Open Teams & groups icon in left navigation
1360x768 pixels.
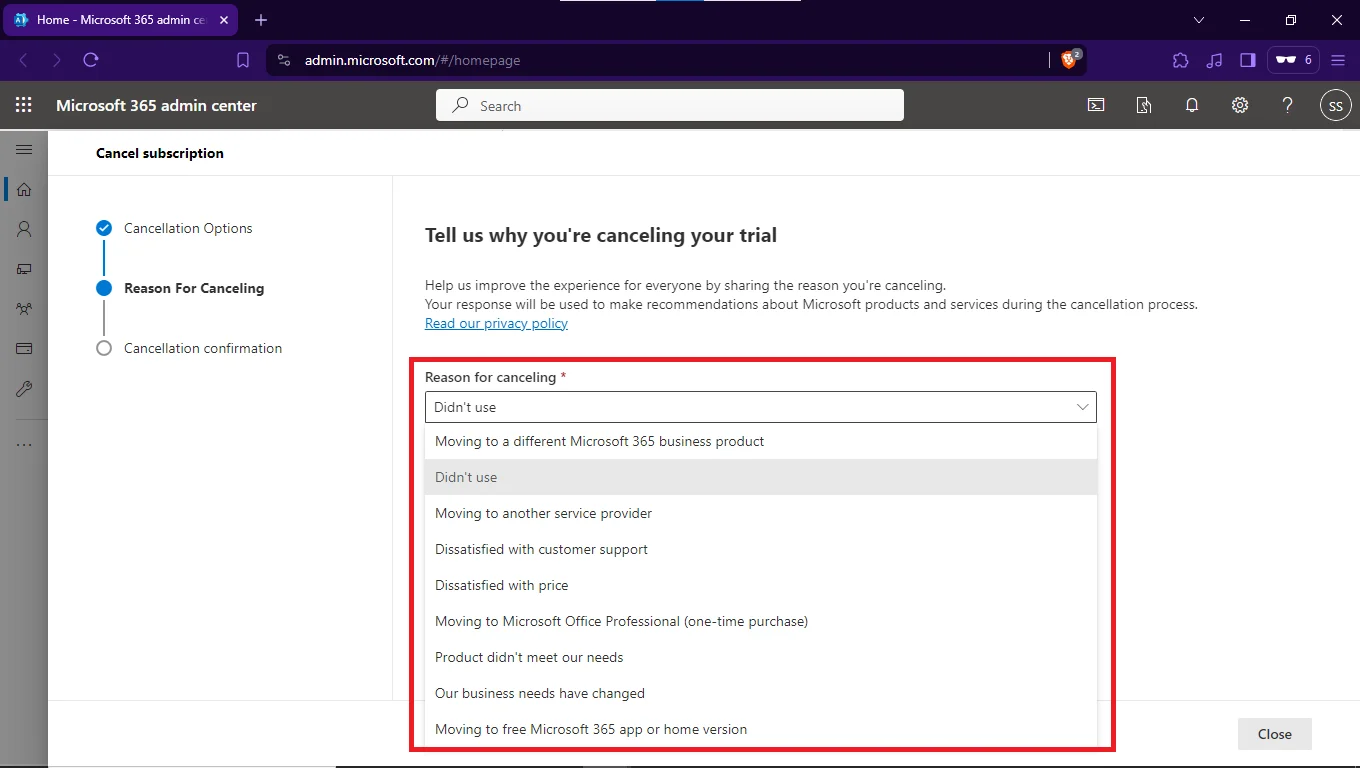(x=24, y=309)
